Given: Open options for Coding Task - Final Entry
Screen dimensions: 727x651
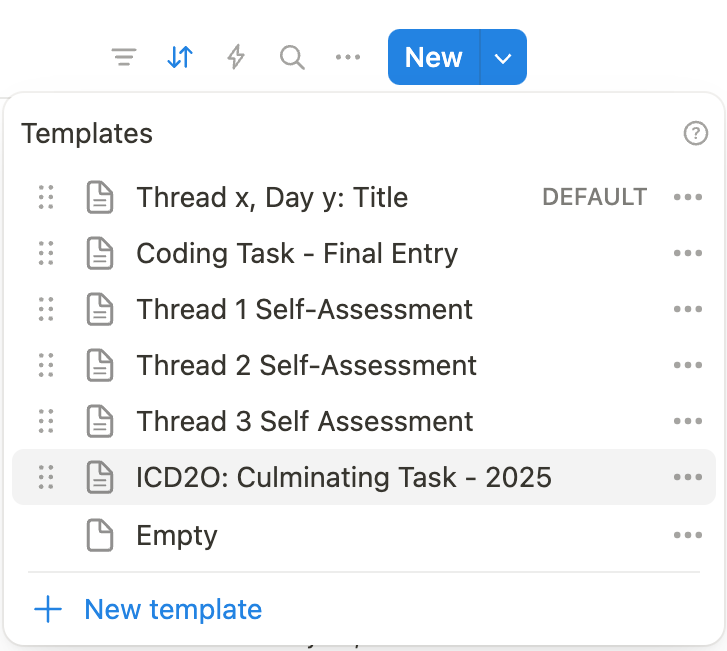Looking at the screenshot, I should (688, 254).
